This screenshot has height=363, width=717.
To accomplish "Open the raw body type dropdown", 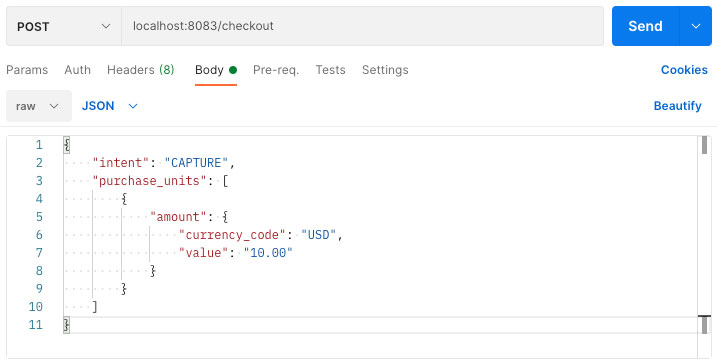I will [39, 106].
